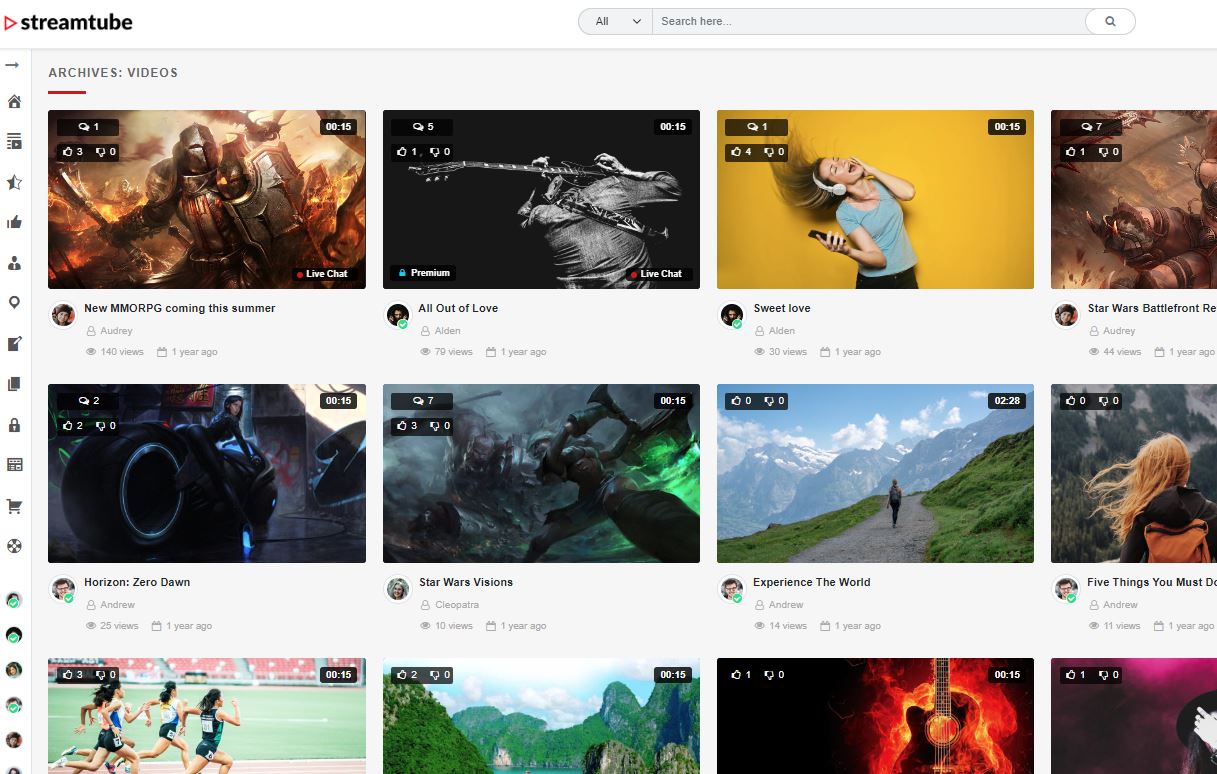Click the like count on runners track video

point(73,675)
